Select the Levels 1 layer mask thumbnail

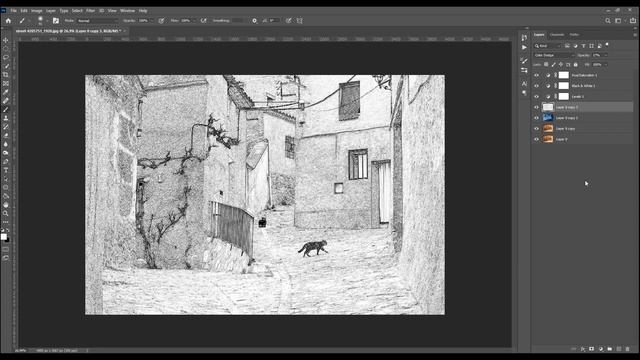pos(564,96)
